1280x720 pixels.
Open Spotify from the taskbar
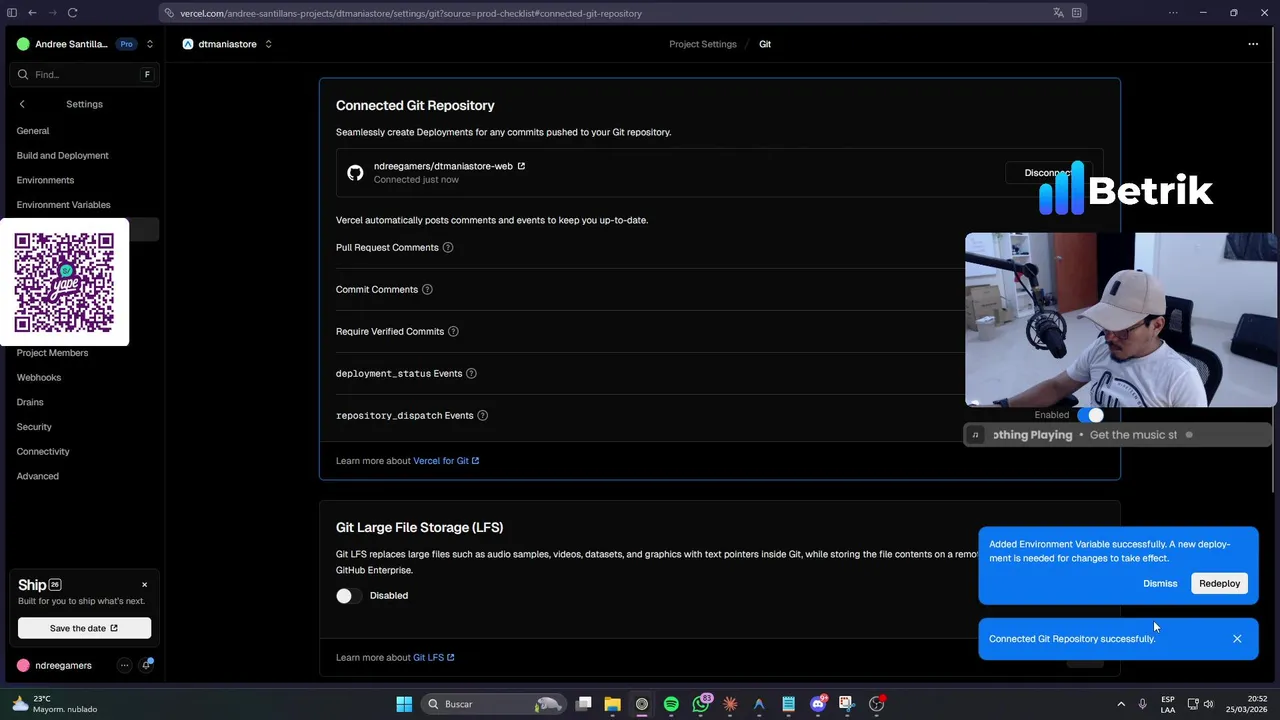click(671, 704)
